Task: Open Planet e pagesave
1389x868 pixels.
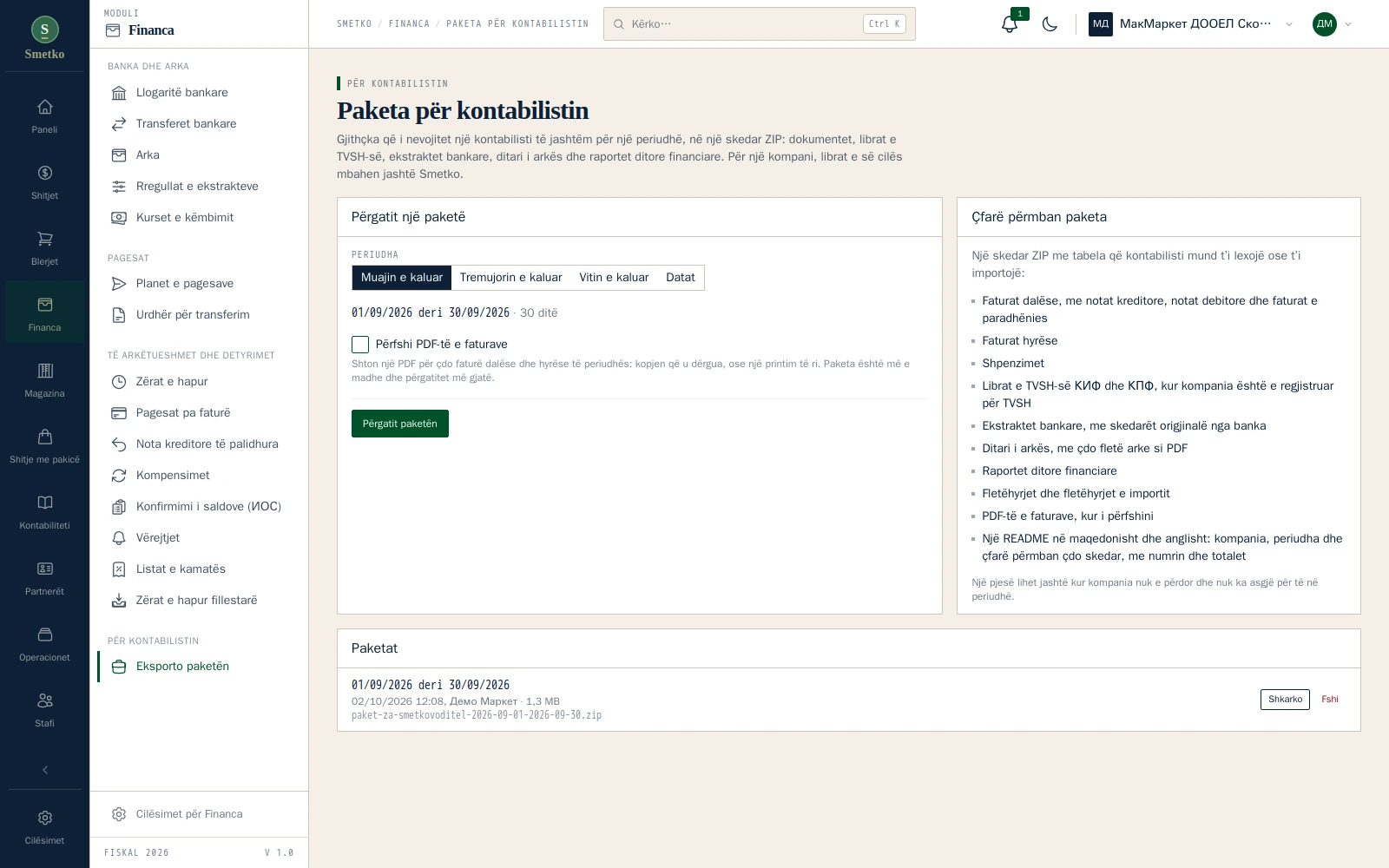Action: click(199, 284)
